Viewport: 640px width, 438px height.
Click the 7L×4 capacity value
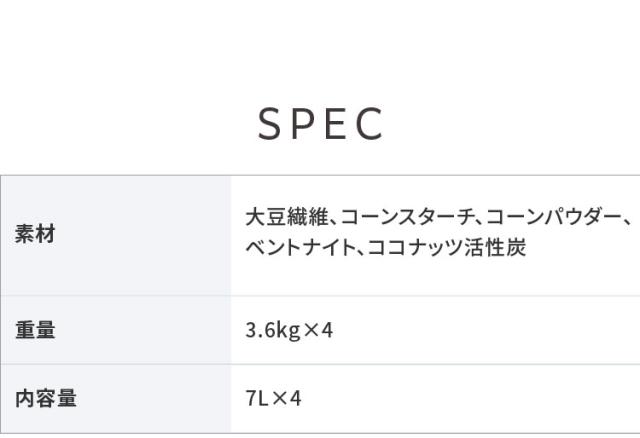[x=273, y=398]
